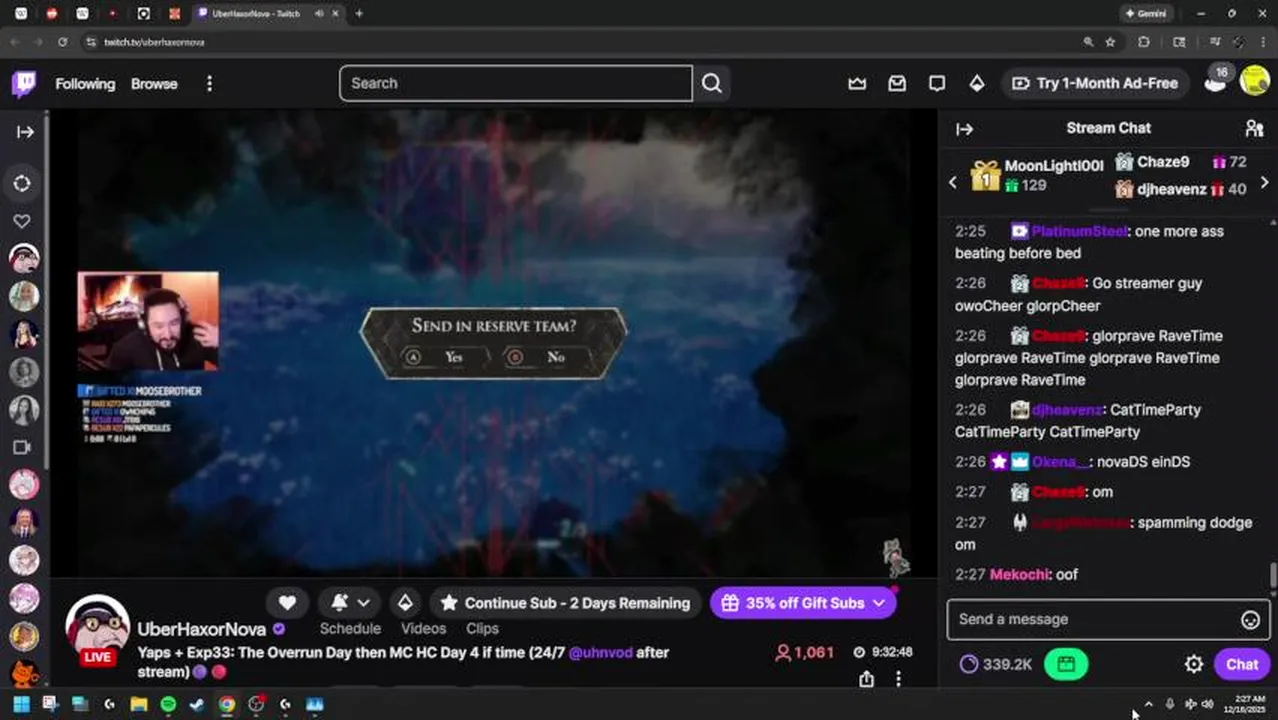Click Continue Sub - 2 Days Remaining
This screenshot has height=720, width=1278.
565,603
